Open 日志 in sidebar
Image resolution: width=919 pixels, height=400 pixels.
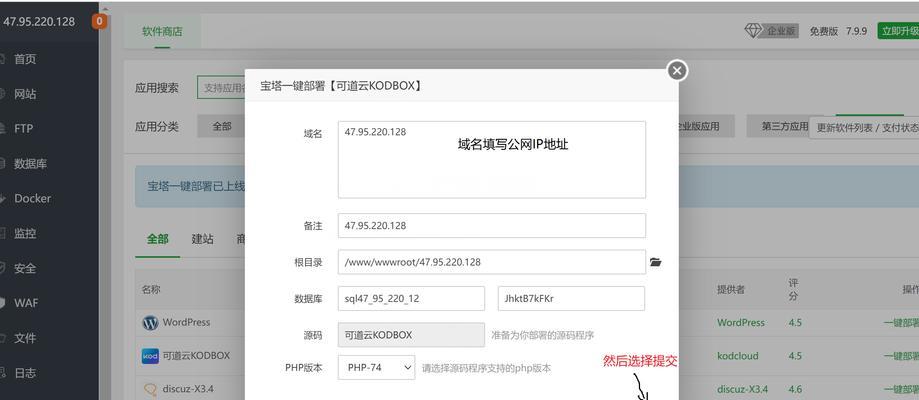[25, 373]
